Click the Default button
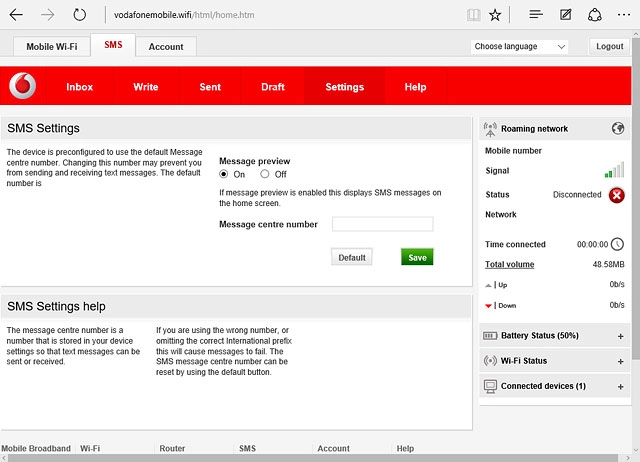This screenshot has width=640, height=462. coord(351,257)
